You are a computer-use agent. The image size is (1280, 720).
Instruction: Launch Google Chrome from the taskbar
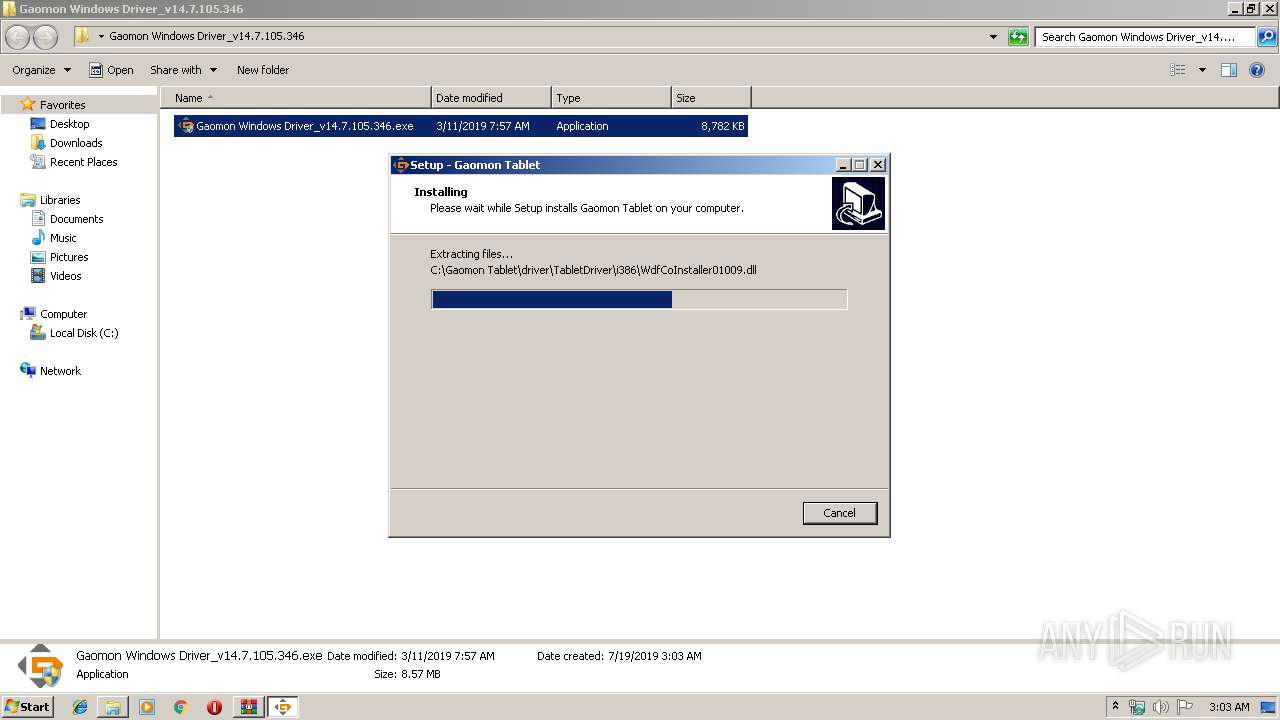[x=181, y=707]
